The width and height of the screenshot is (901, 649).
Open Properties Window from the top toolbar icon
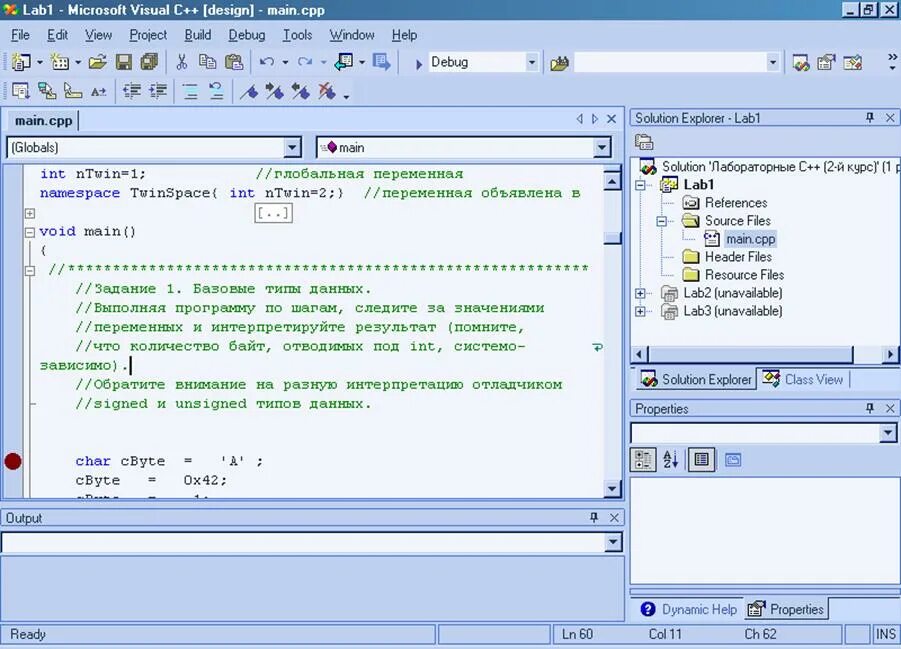(826, 62)
